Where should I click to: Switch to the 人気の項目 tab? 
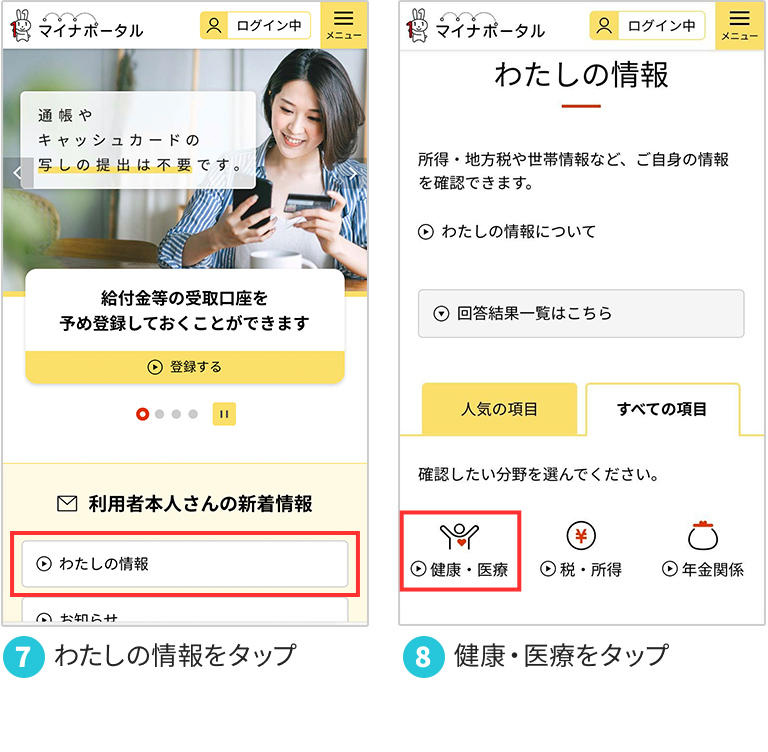tap(499, 409)
